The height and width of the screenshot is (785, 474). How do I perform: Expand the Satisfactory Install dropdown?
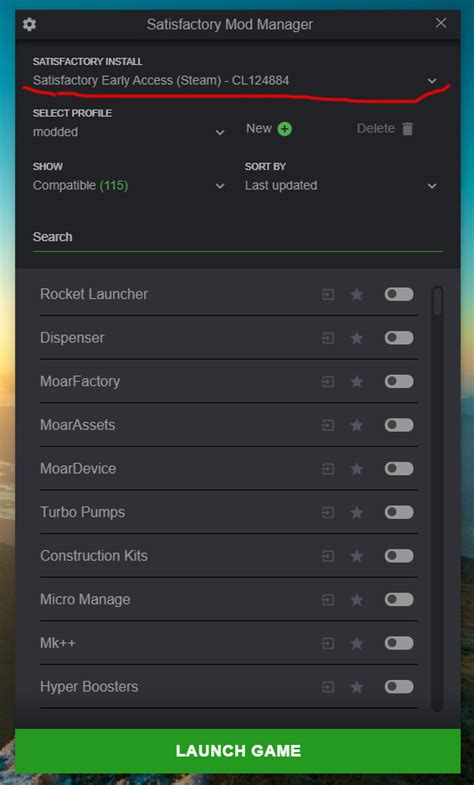click(235, 80)
